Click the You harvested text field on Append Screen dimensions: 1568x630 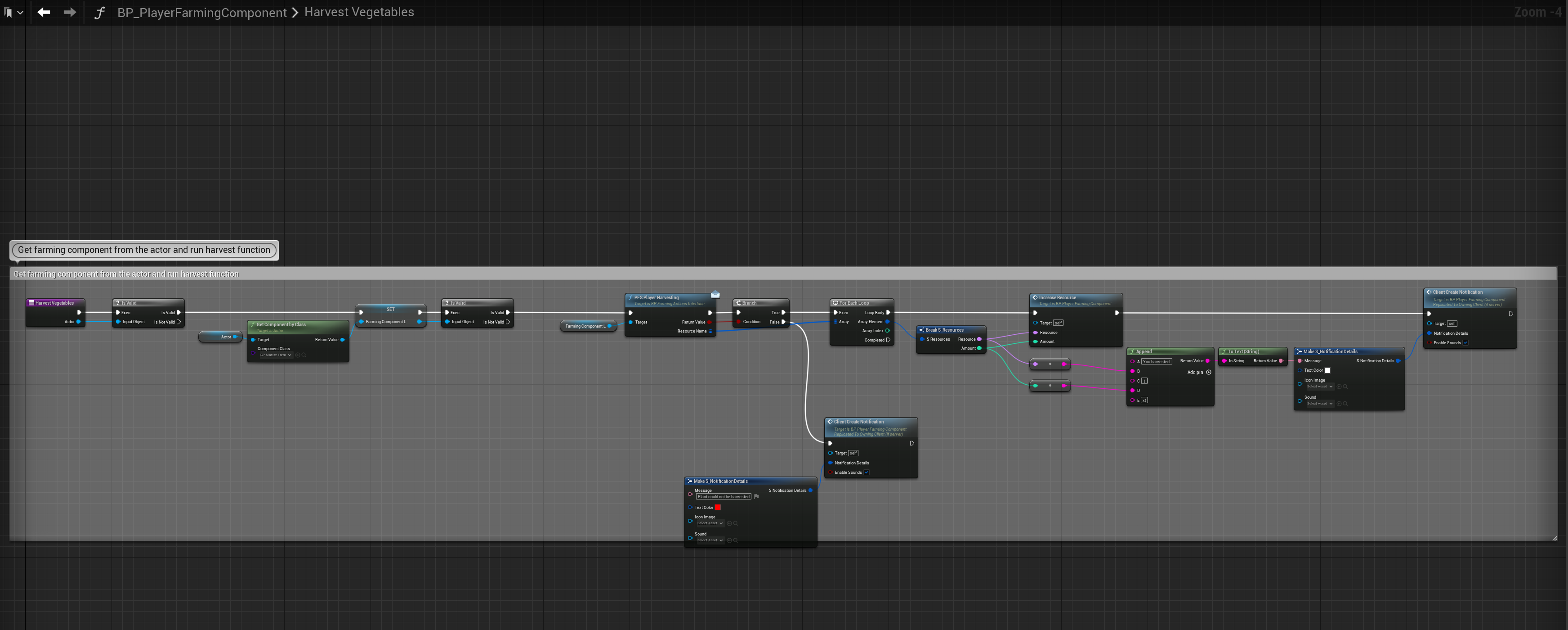click(x=1156, y=361)
